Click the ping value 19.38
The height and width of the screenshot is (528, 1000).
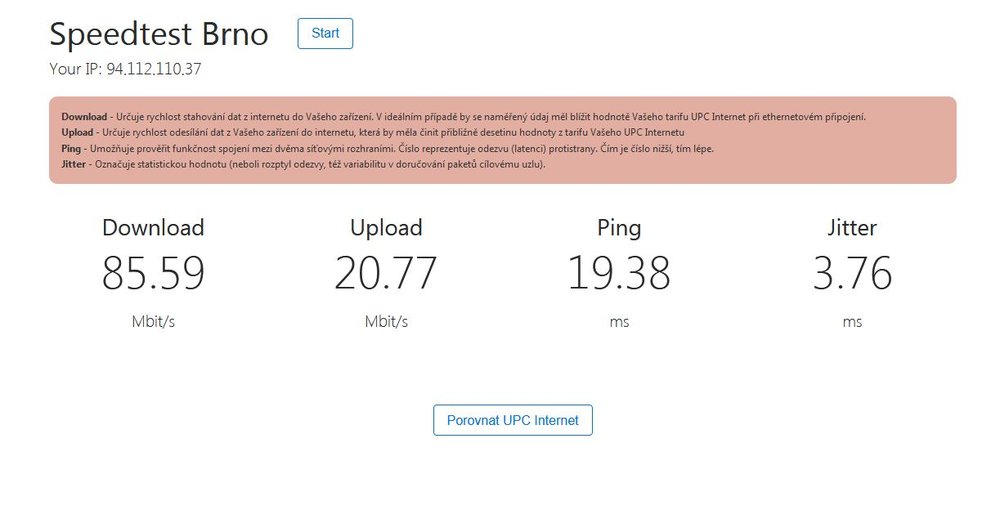619,273
